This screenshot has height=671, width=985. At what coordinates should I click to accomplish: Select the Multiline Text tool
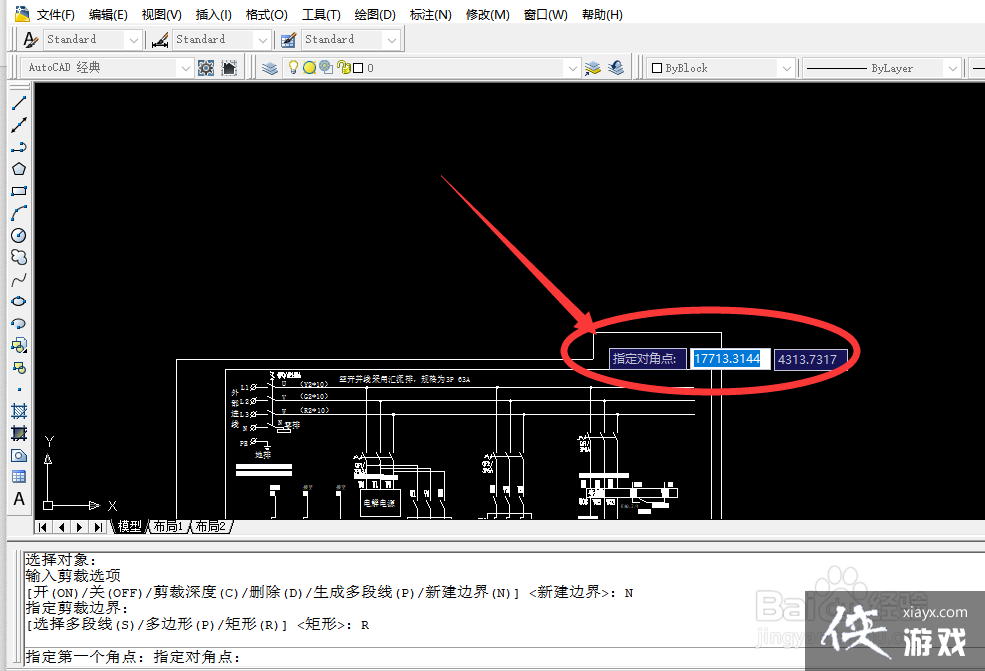tap(18, 499)
